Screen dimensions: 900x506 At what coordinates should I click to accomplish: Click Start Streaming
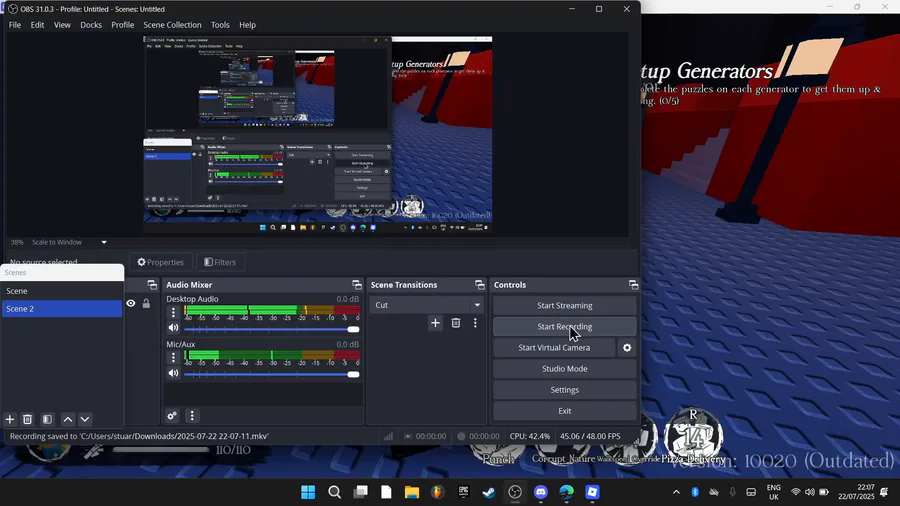click(565, 306)
